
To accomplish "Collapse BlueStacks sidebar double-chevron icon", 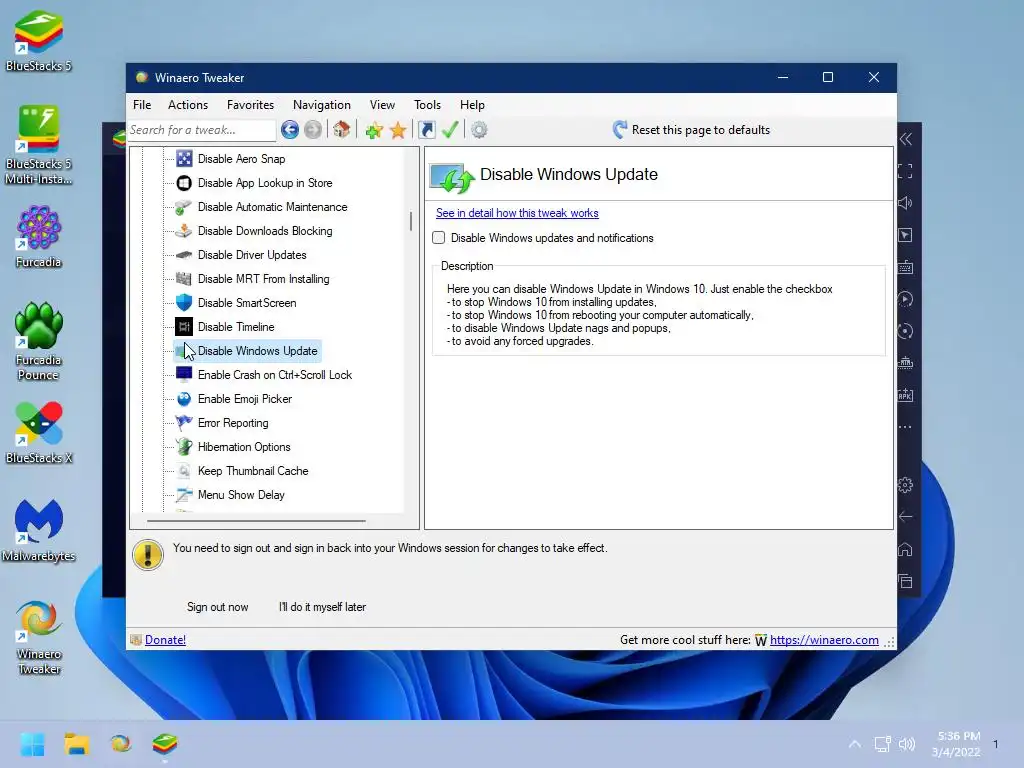I will pyautogui.click(x=905, y=139).
